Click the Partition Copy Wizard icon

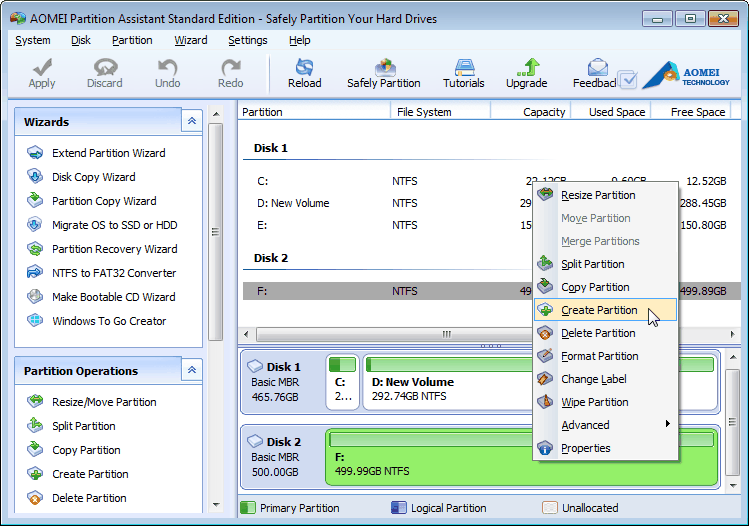pyautogui.click(x=35, y=201)
